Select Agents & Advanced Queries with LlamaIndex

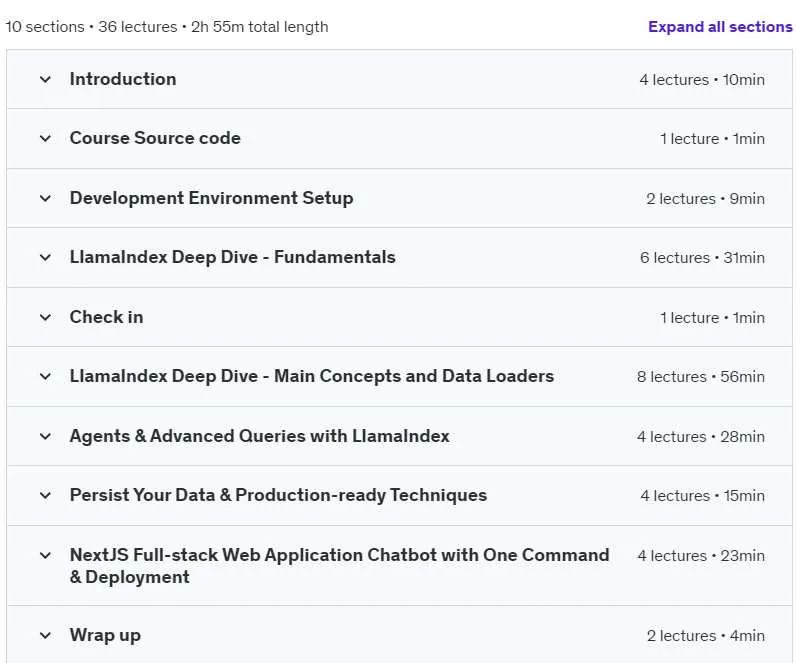[259, 436]
